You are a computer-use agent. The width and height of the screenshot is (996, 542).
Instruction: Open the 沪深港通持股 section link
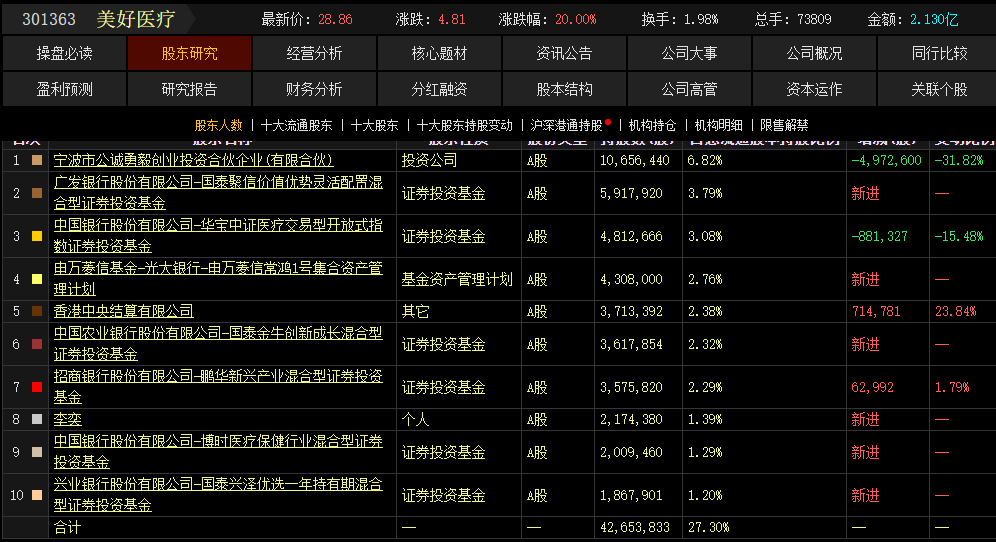point(567,125)
